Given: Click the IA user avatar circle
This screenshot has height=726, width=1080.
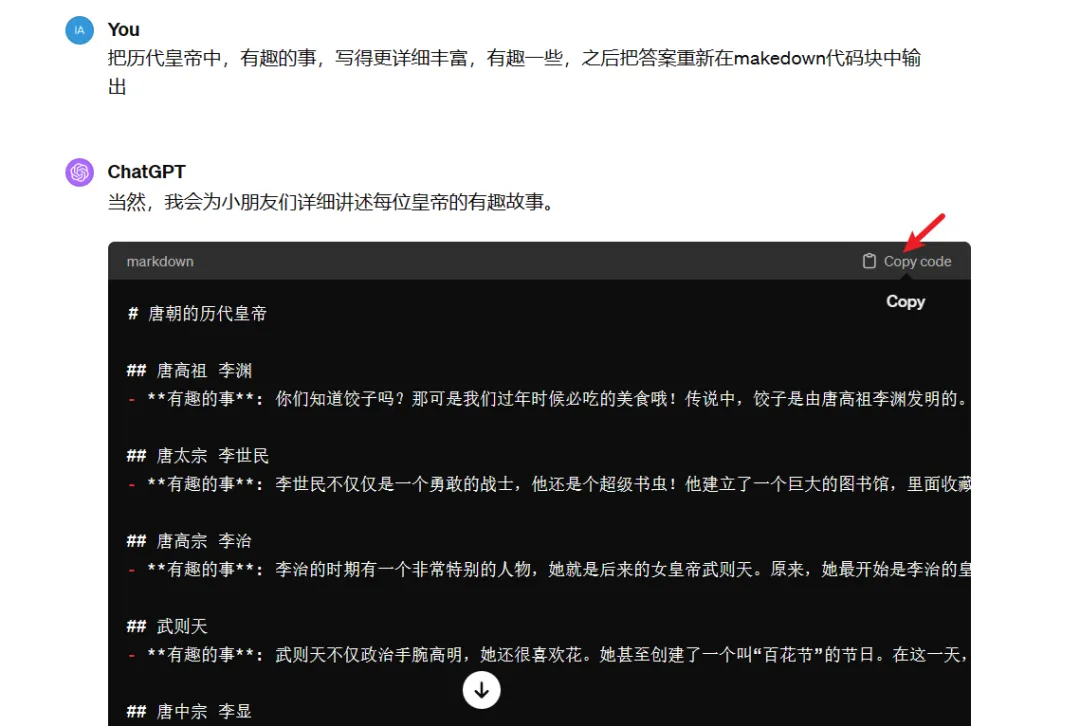Looking at the screenshot, I should tap(79, 30).
